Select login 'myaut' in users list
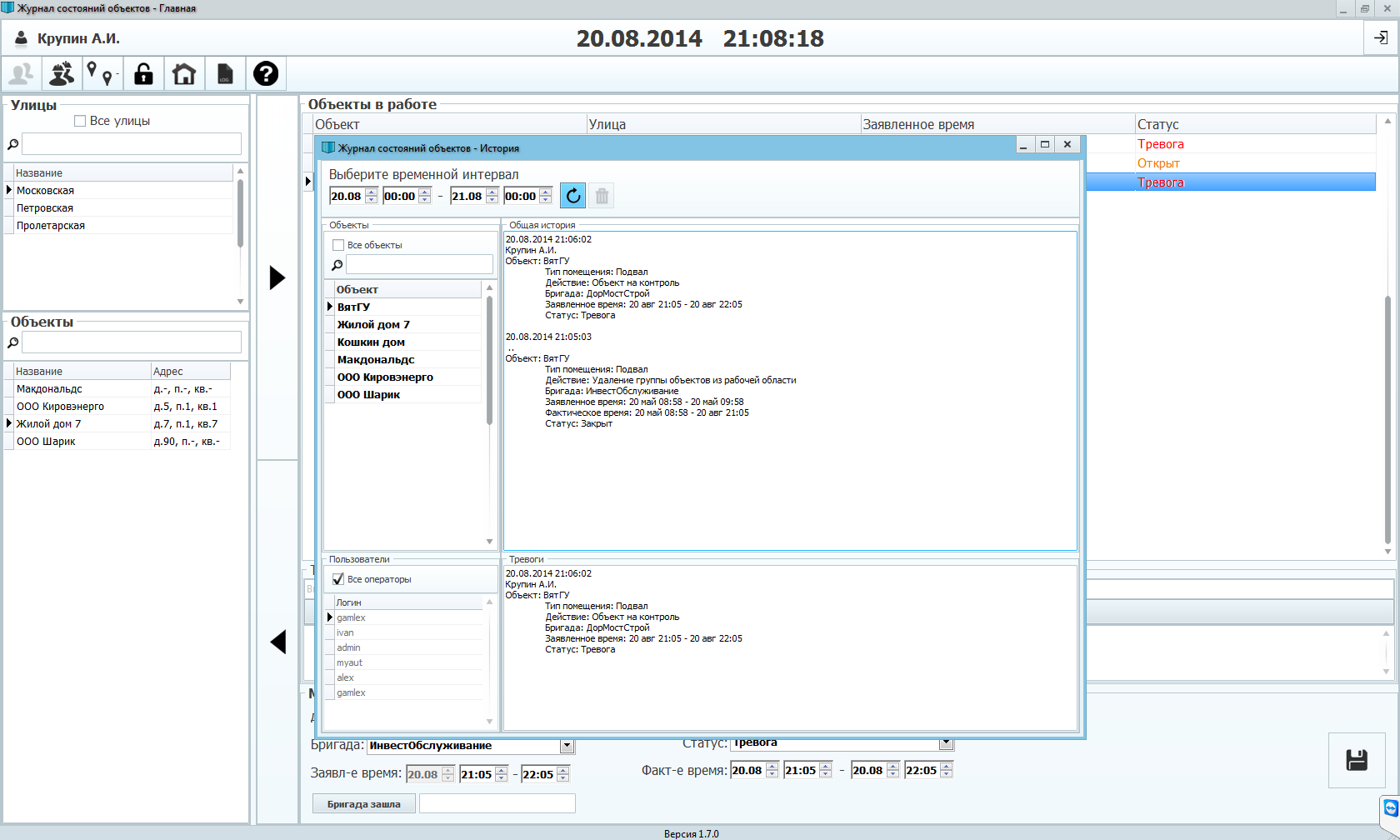The width and height of the screenshot is (1400, 840). point(408,662)
